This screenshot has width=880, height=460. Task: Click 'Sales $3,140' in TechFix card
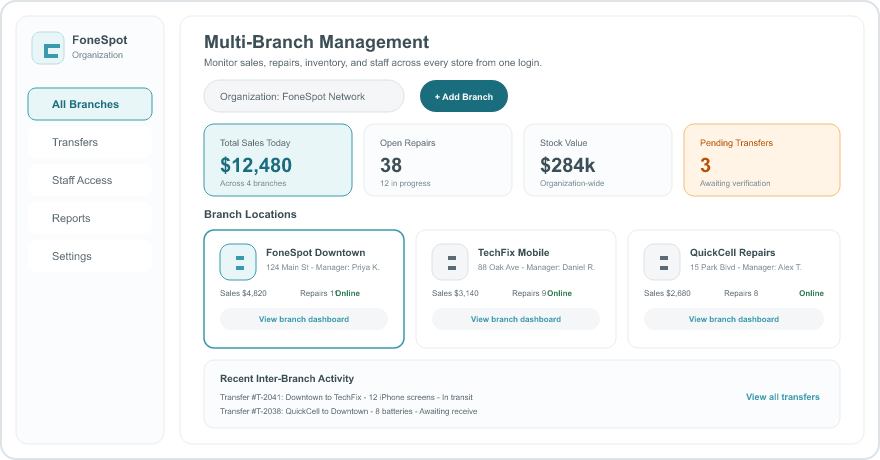455,293
